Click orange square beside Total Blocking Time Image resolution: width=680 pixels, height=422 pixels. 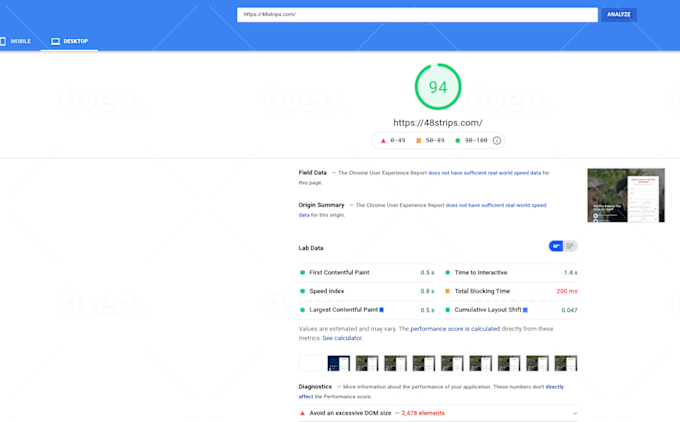point(448,291)
